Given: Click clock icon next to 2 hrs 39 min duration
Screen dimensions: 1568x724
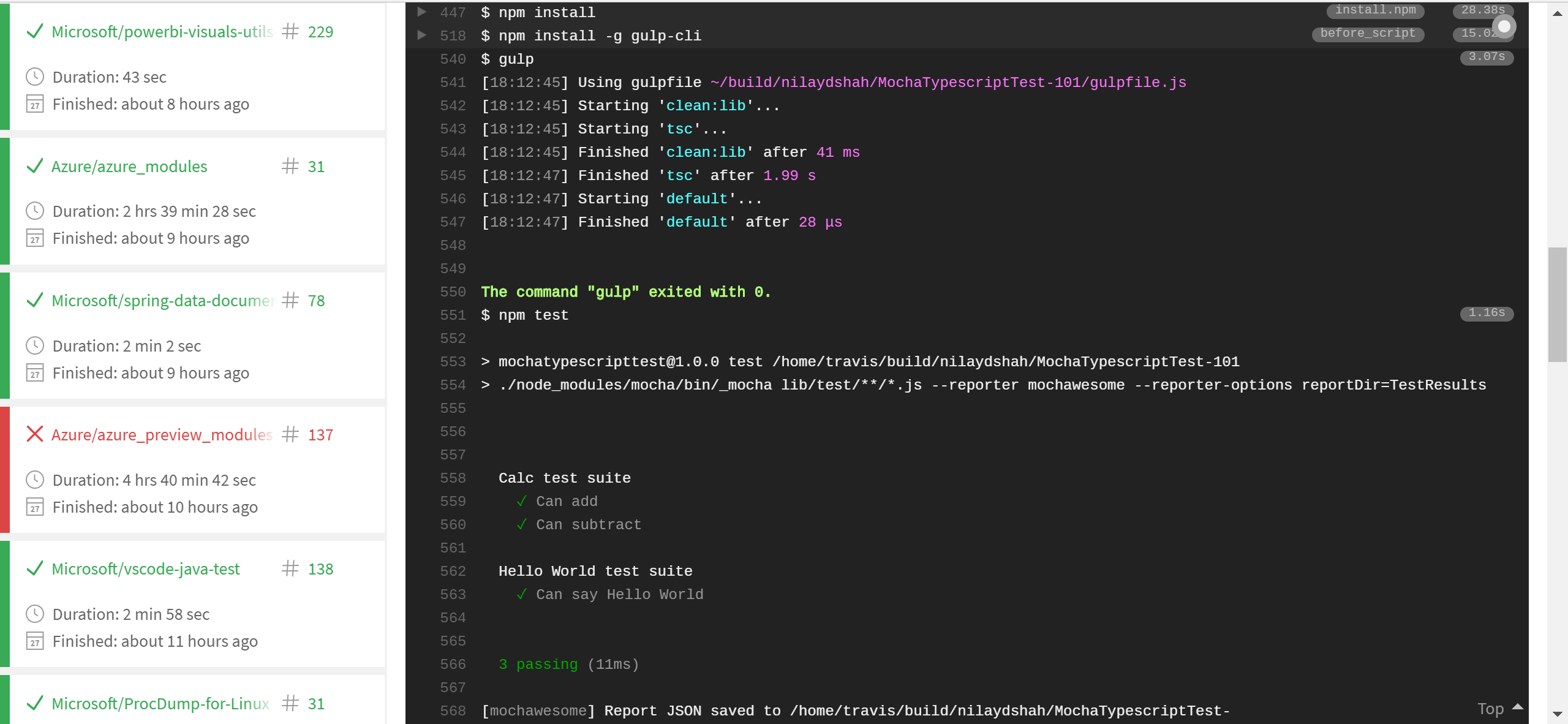Looking at the screenshot, I should [x=35, y=211].
